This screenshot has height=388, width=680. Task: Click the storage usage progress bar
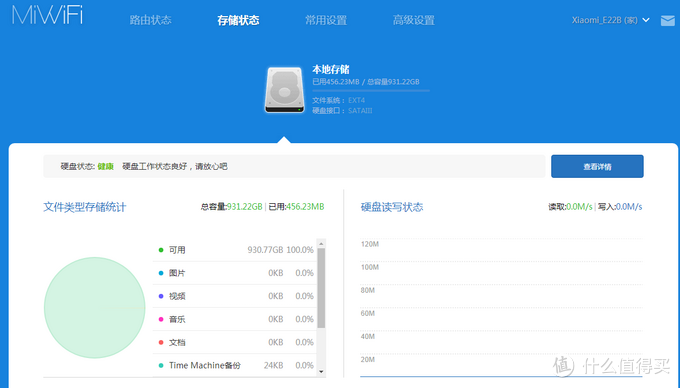[x=371, y=91]
